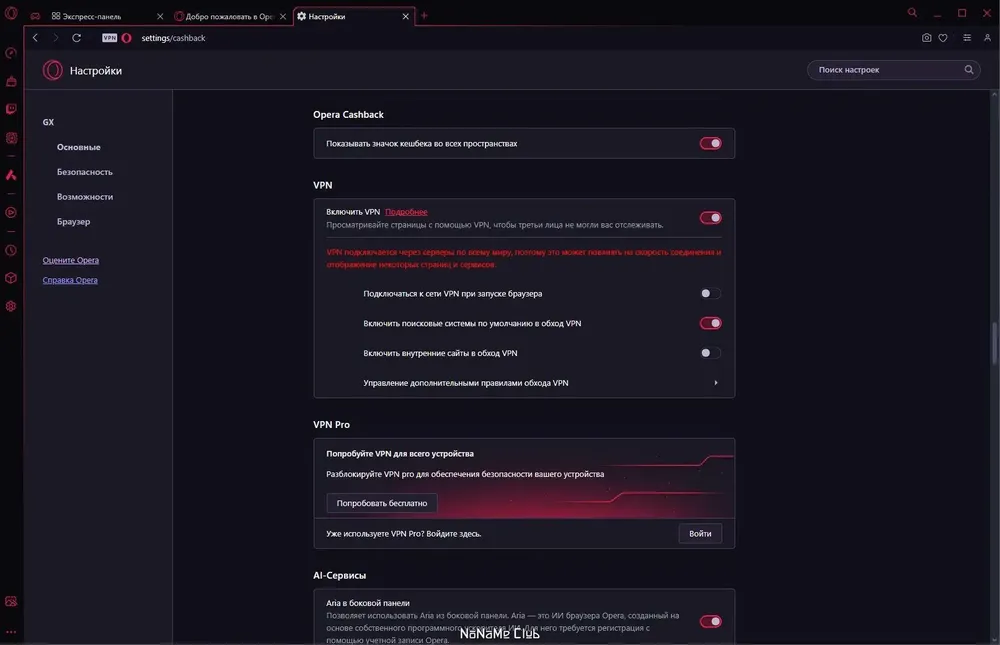Enable internal sites bypass VPN switch
The height and width of the screenshot is (645, 1000).
[710, 353]
